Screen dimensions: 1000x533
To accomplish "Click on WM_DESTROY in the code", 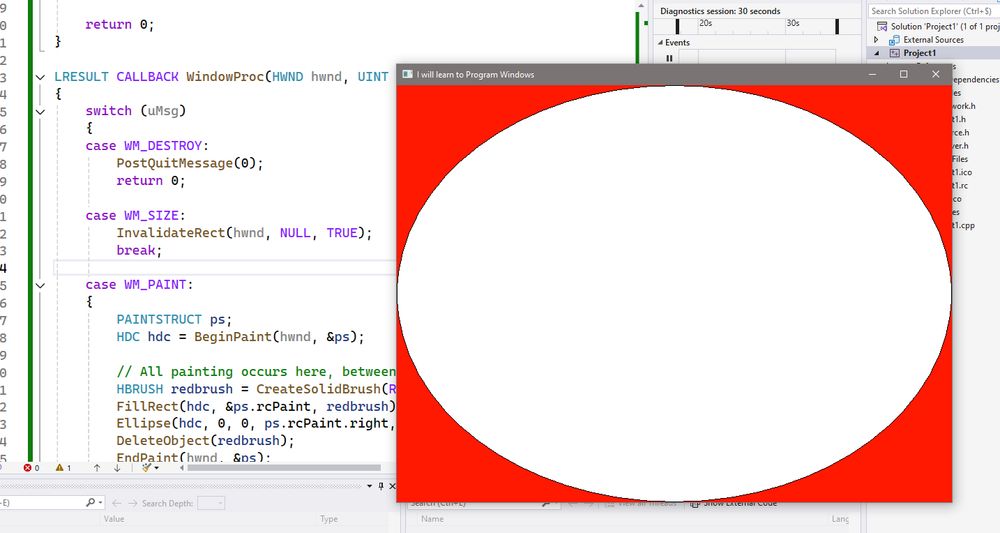I will tap(163, 146).
